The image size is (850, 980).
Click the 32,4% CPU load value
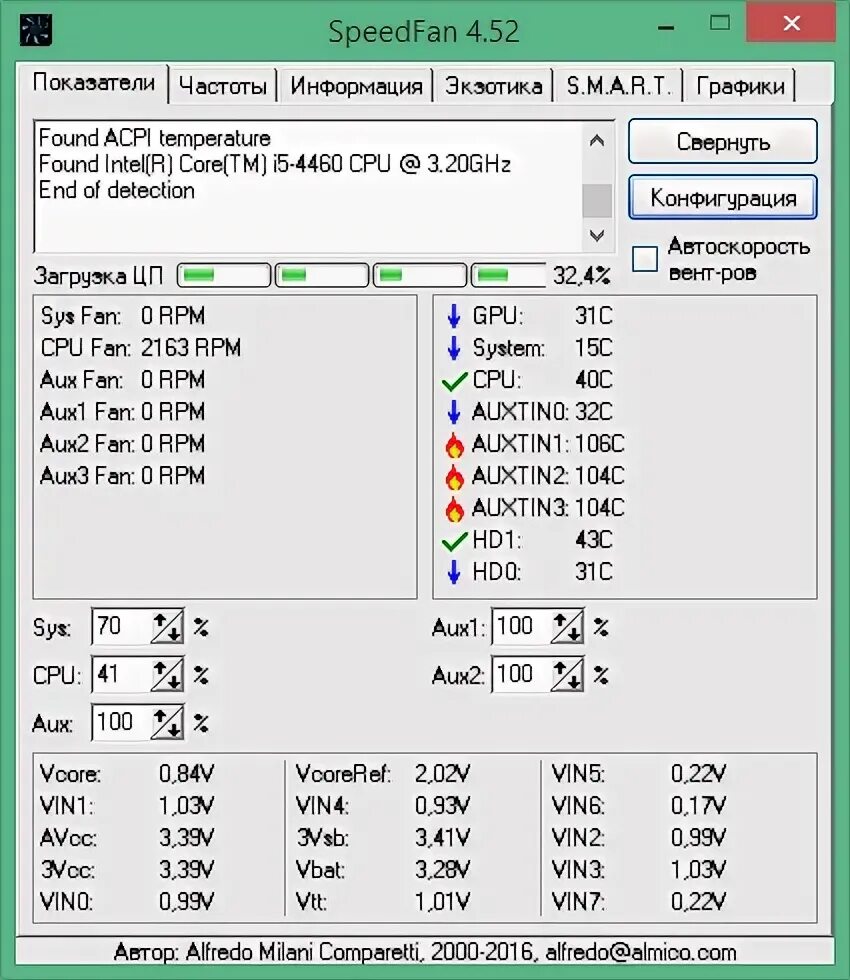[x=581, y=276]
